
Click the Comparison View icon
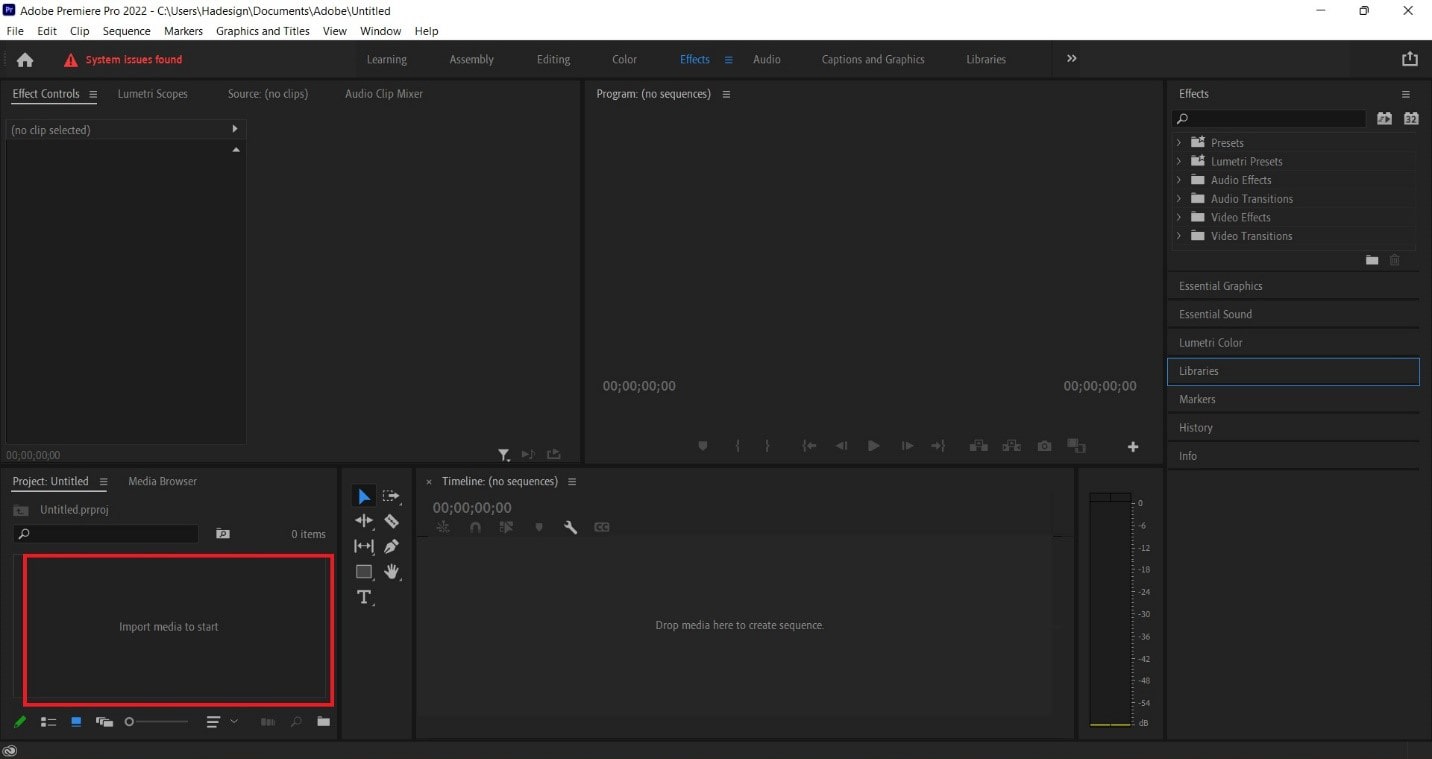pos(1076,446)
